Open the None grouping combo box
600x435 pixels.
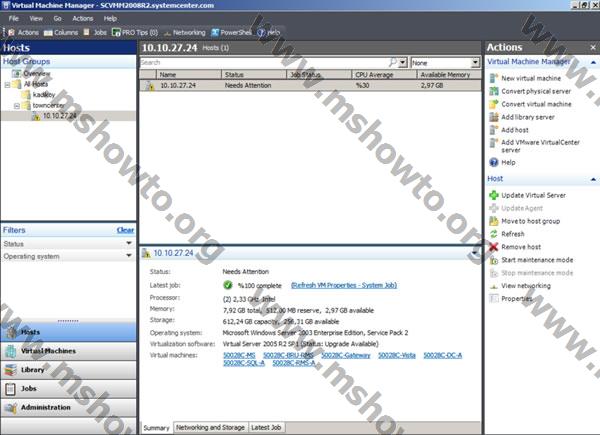click(x=445, y=62)
